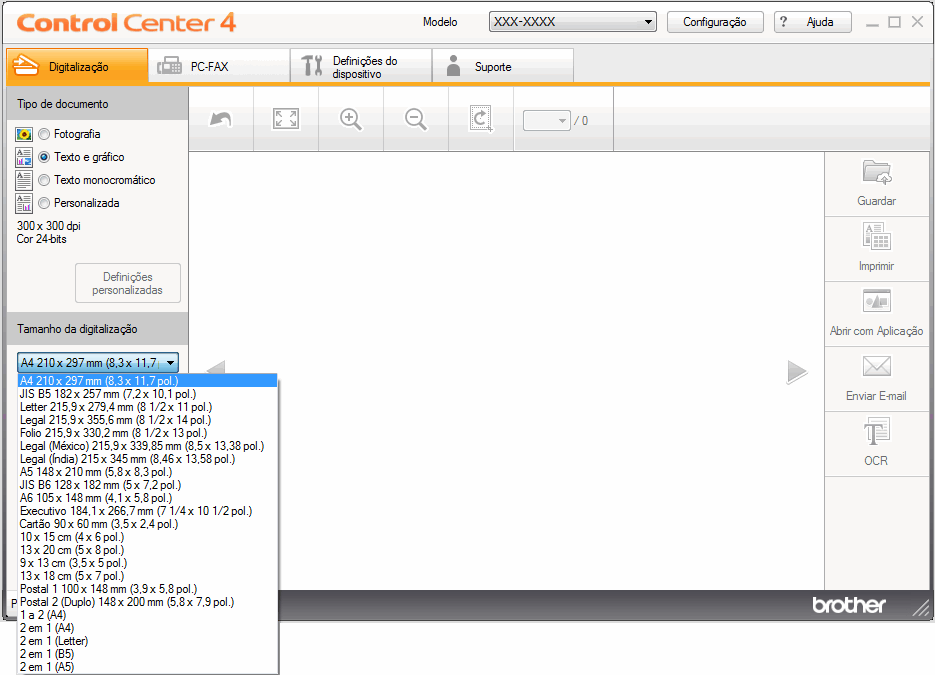Choose Folio 215,9 x 330,2 mm option
This screenshot has height=675, width=935.
[148, 433]
